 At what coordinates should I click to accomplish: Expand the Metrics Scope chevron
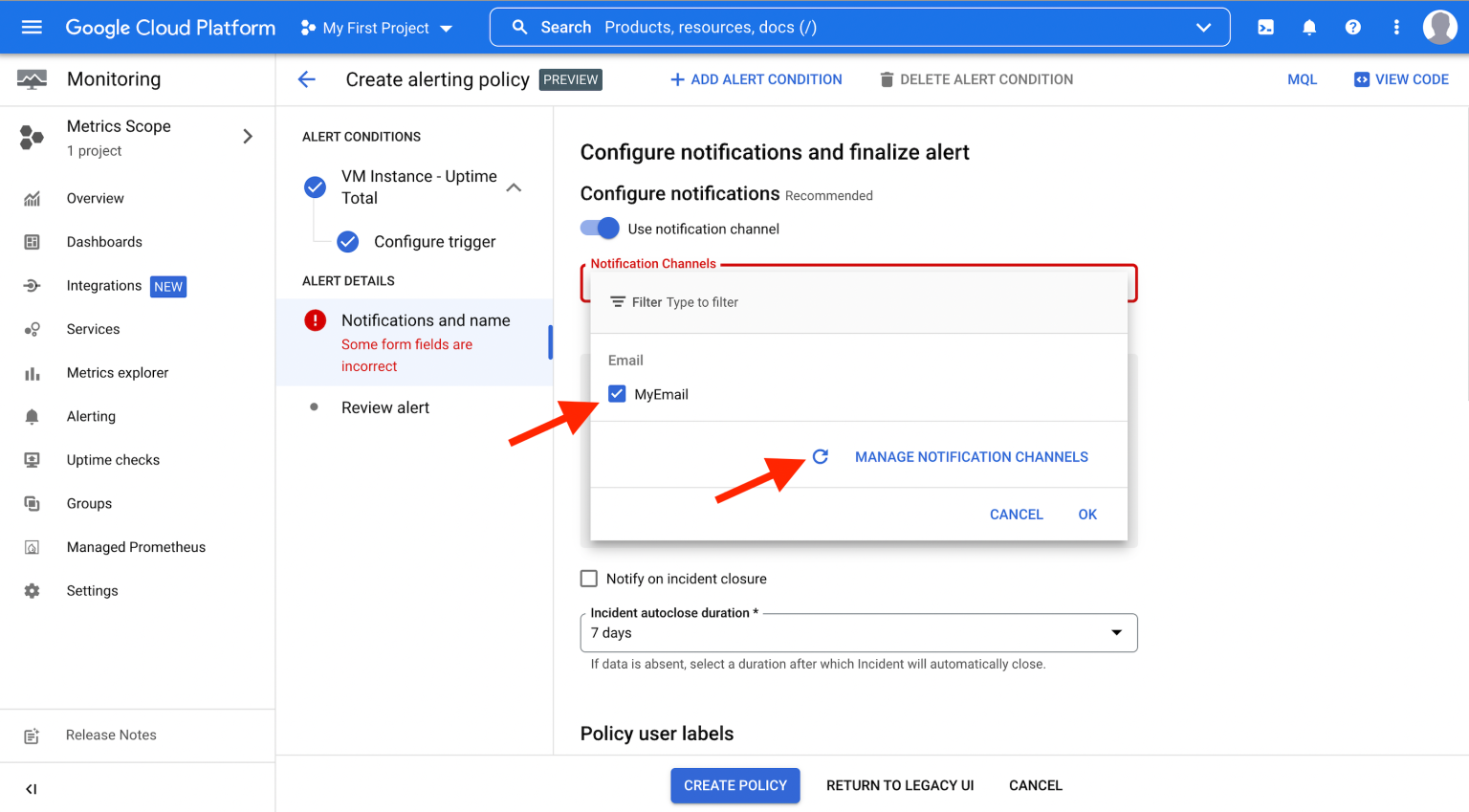point(248,137)
